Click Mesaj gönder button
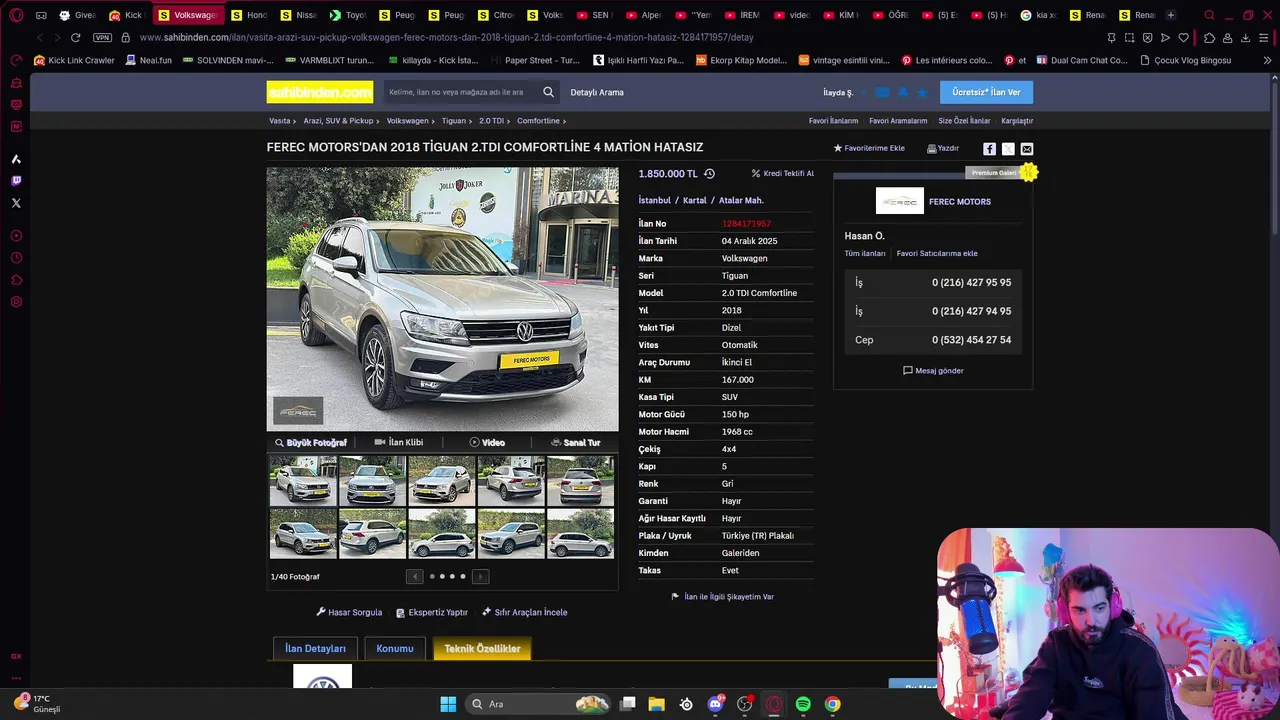Viewport: 1280px width, 720px height. [x=933, y=371]
